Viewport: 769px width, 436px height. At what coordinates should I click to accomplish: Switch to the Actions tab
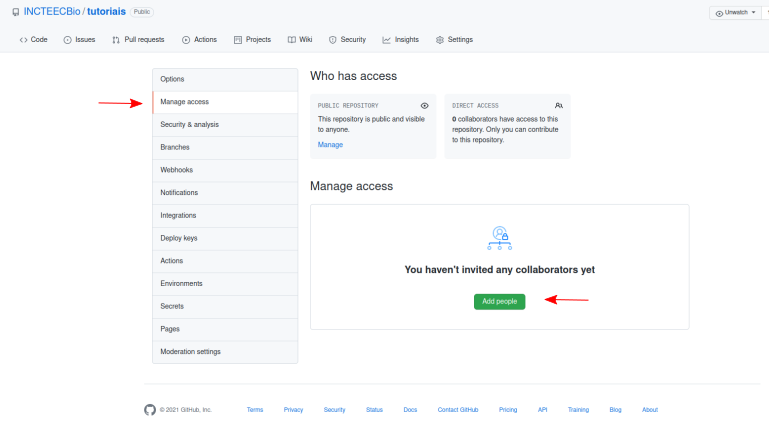tap(199, 40)
